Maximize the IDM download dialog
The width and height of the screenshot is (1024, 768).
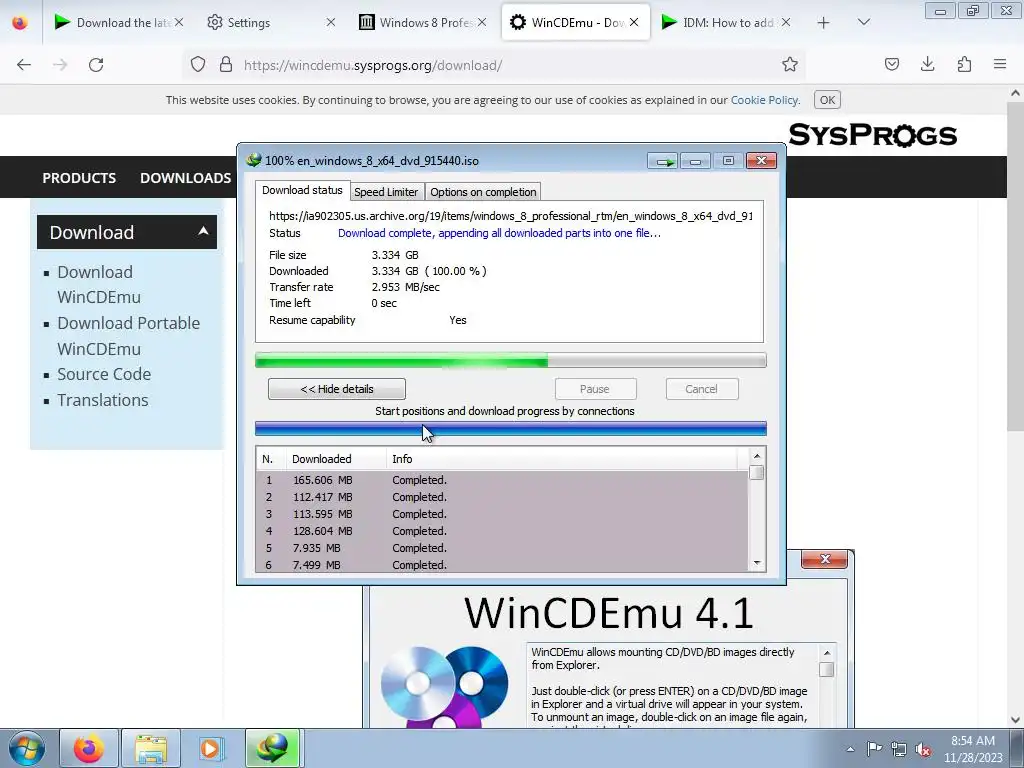click(x=728, y=161)
